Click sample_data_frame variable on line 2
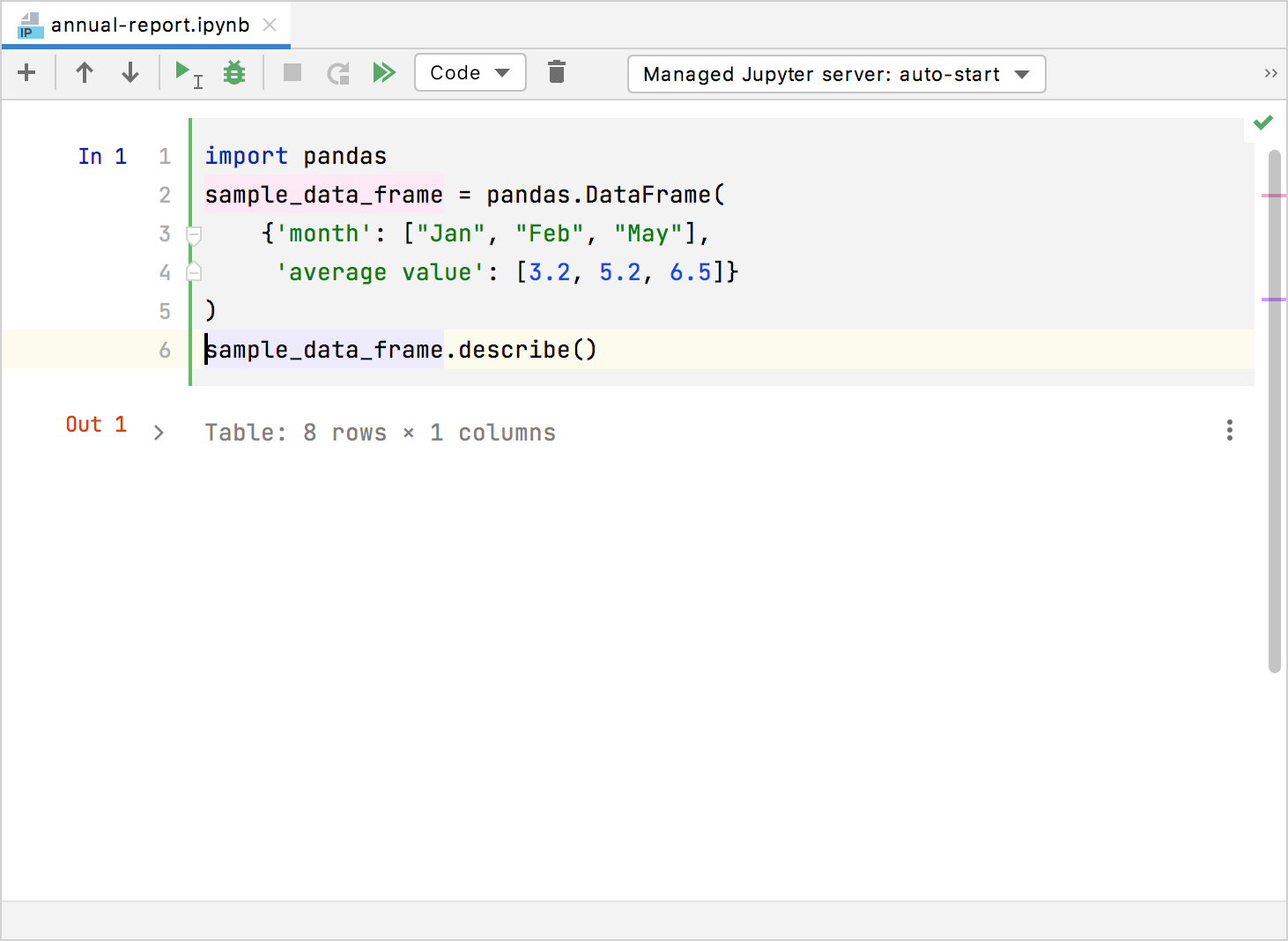Screen dimensions: 1288x941 point(324,195)
